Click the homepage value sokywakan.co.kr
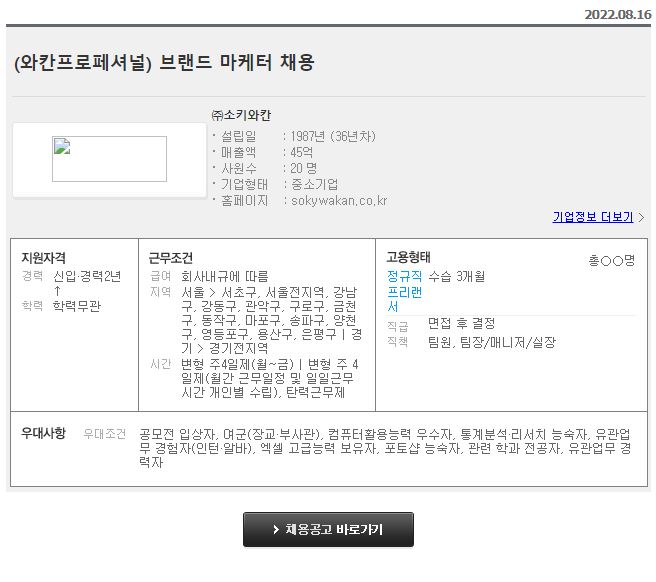 pos(339,201)
